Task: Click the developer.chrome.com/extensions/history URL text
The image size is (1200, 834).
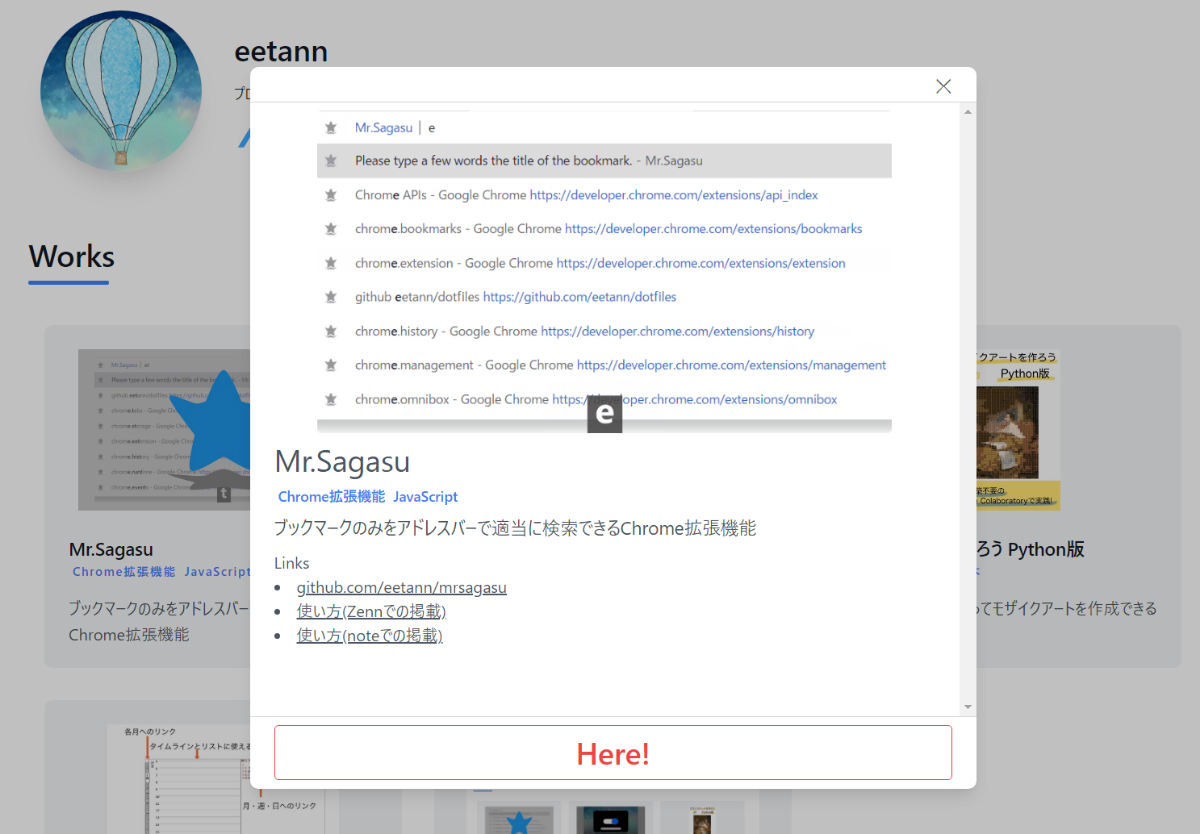Action: (x=678, y=331)
